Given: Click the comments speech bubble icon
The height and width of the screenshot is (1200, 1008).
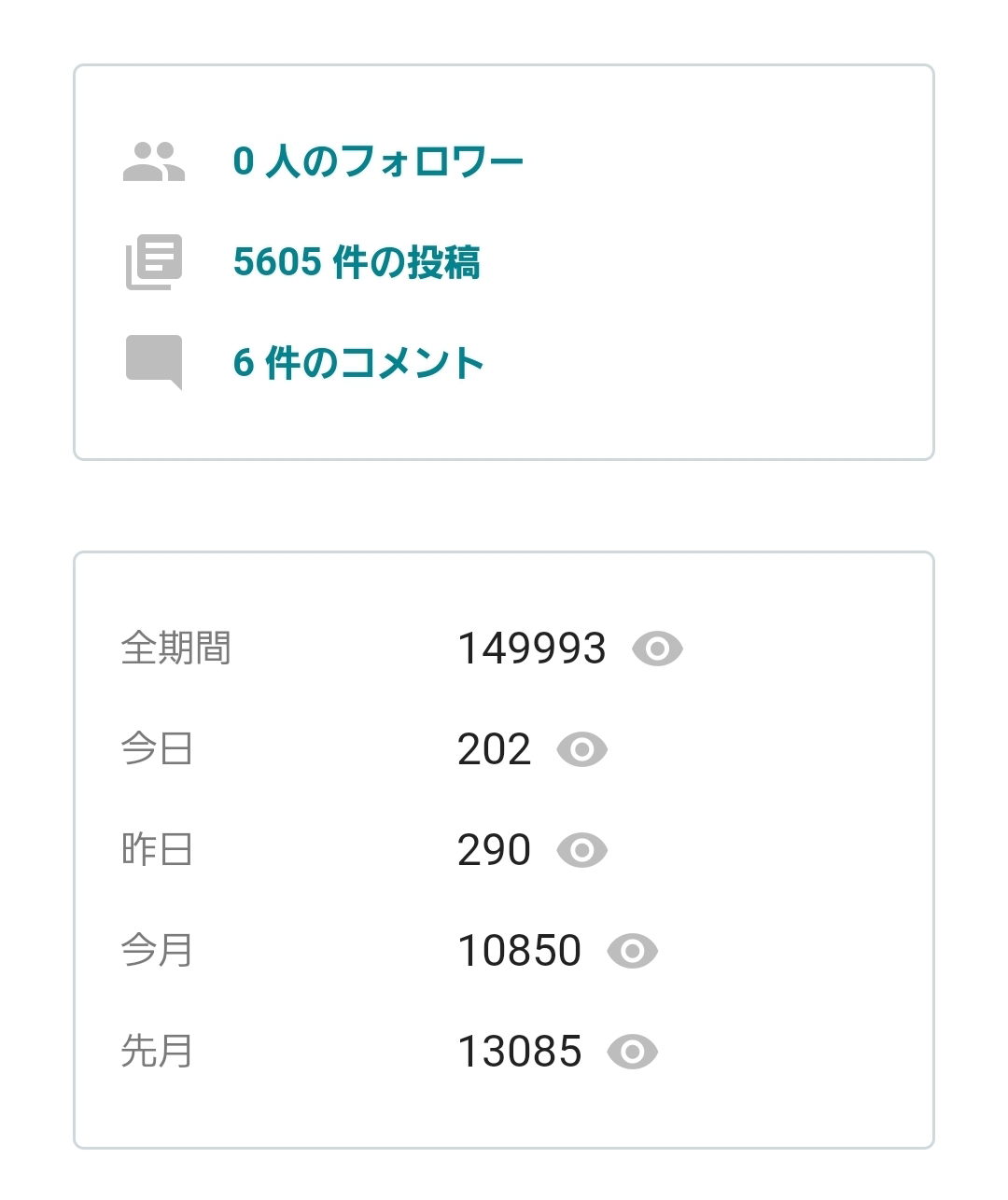Looking at the screenshot, I should coord(154,362).
